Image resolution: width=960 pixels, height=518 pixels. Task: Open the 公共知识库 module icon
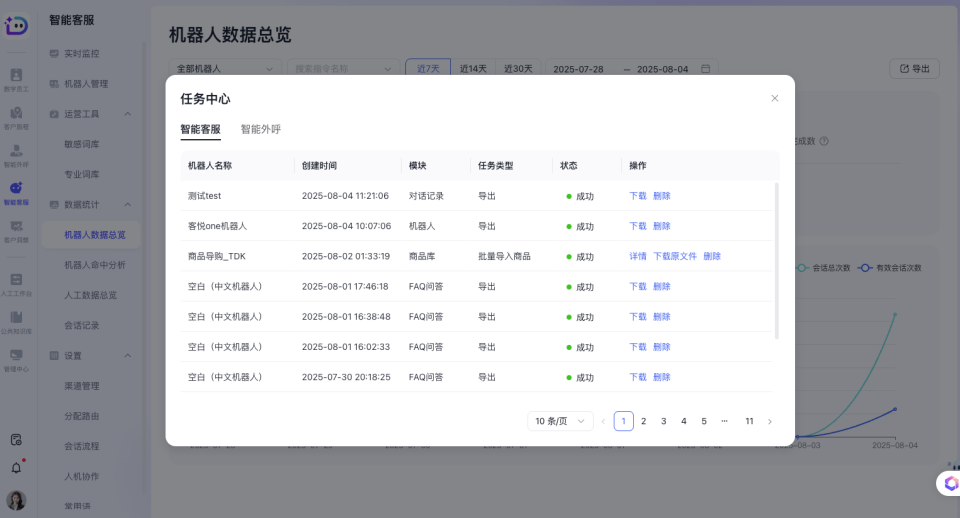(16, 322)
